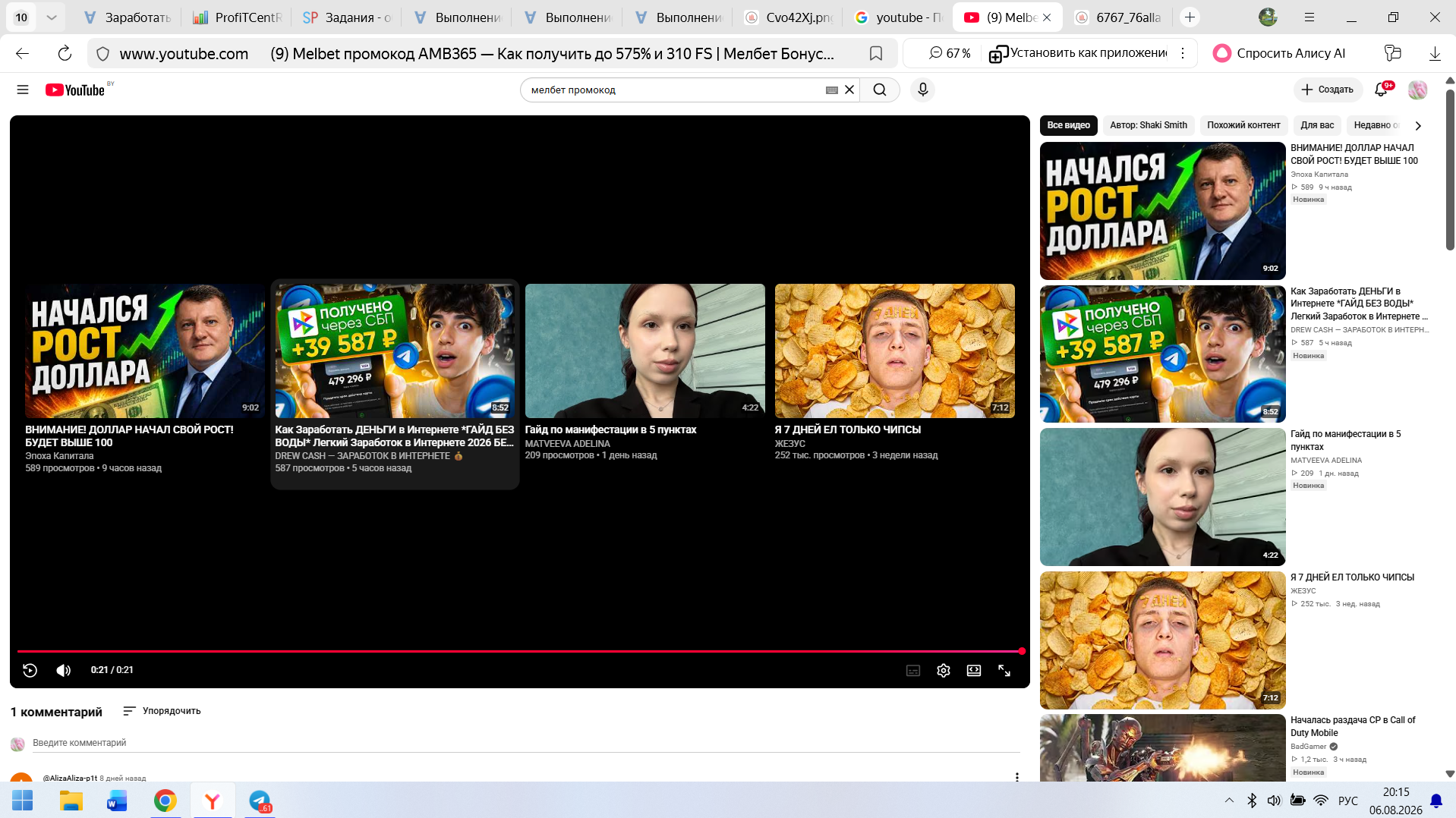Select the Все видео filter chip
This screenshot has width=1456, height=818.
pos(1068,125)
